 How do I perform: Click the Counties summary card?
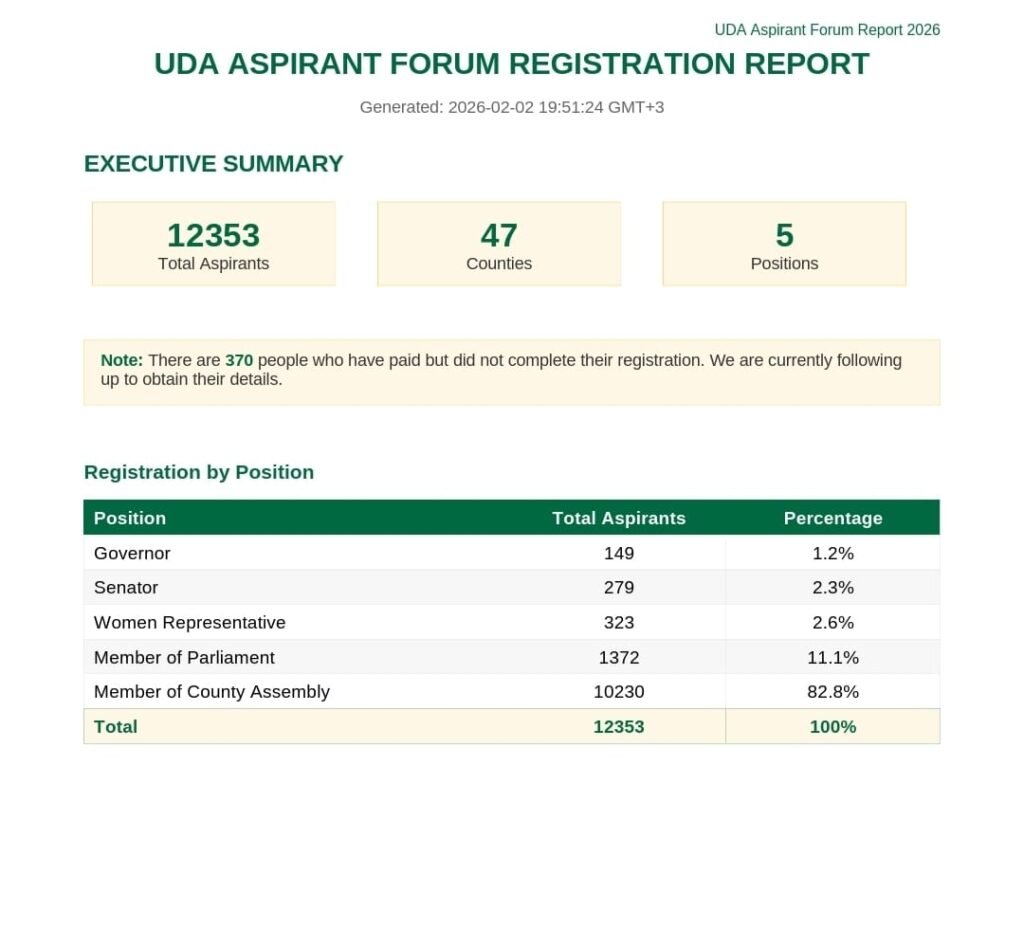[x=498, y=244]
